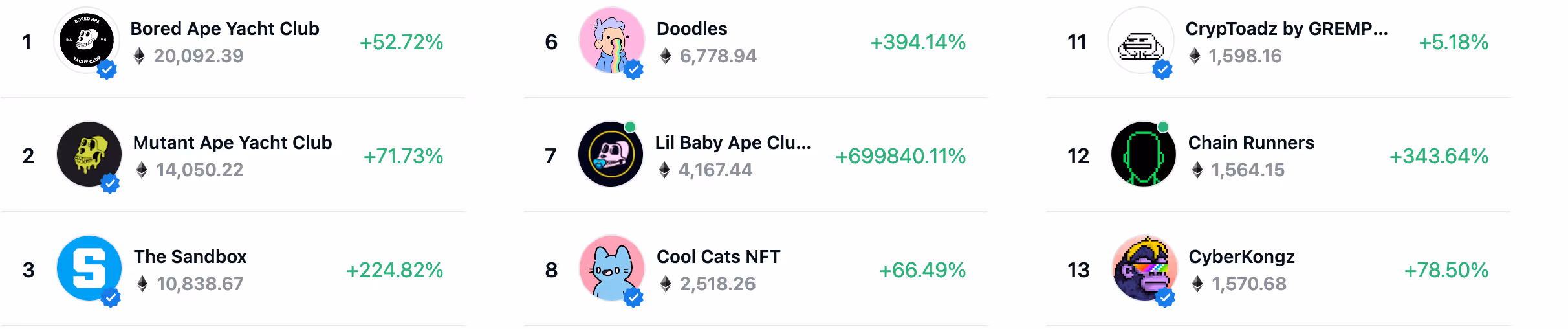The image size is (1568, 329).
Task: Click the Bored Ape Yacht Club skull logo
Action: pyautogui.click(x=87, y=41)
